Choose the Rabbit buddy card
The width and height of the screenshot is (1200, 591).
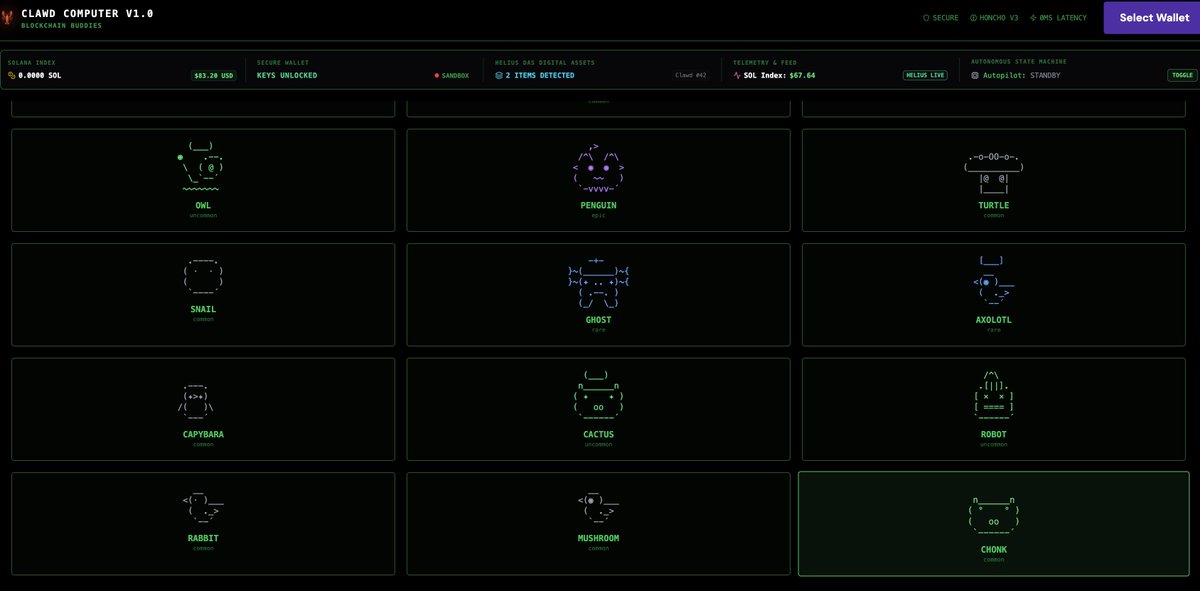(x=204, y=524)
